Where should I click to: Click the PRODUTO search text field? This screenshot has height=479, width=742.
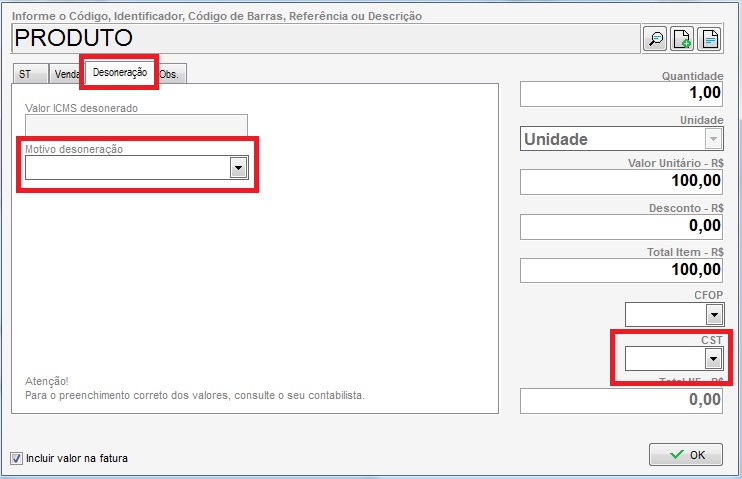(320, 39)
